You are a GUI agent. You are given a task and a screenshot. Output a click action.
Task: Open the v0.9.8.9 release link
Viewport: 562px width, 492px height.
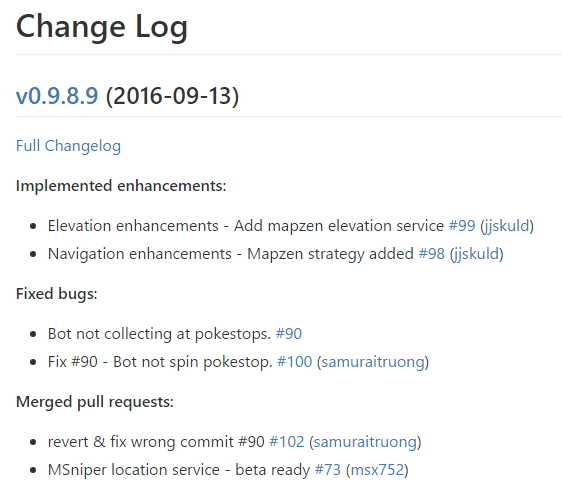click(x=57, y=96)
